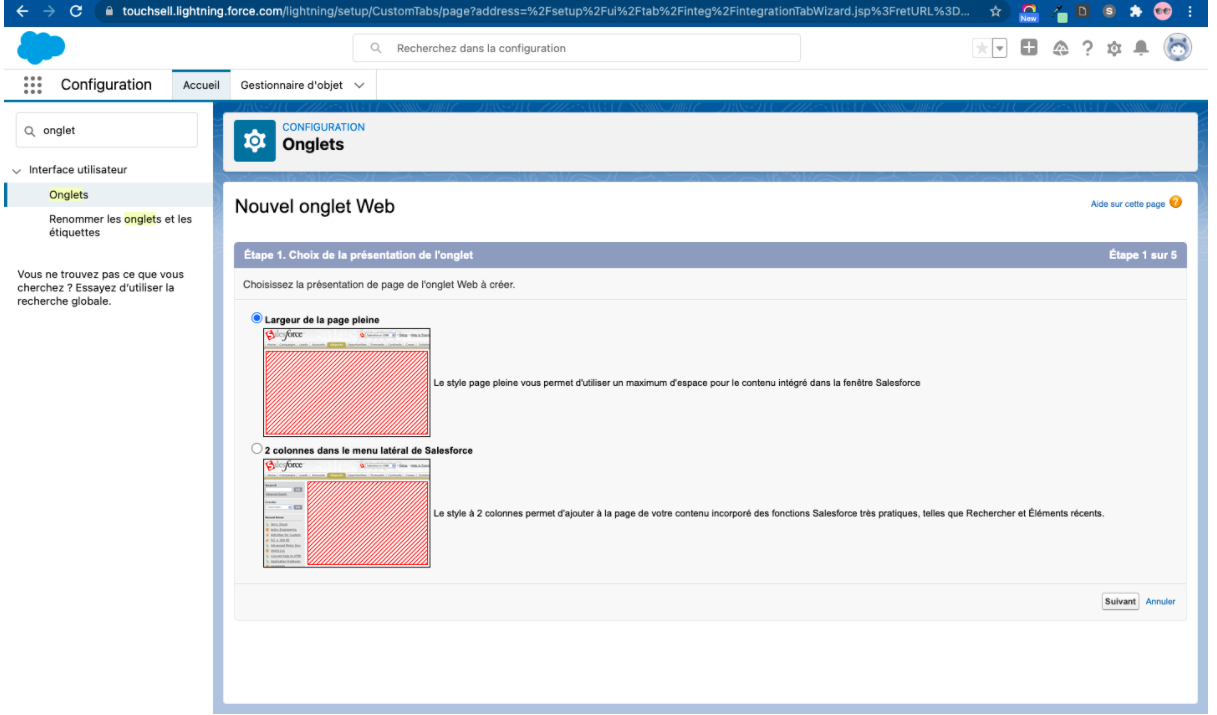Image resolution: width=1217 pixels, height=715 pixels.
Task: Click the lock icon in address bar
Action: point(110,10)
